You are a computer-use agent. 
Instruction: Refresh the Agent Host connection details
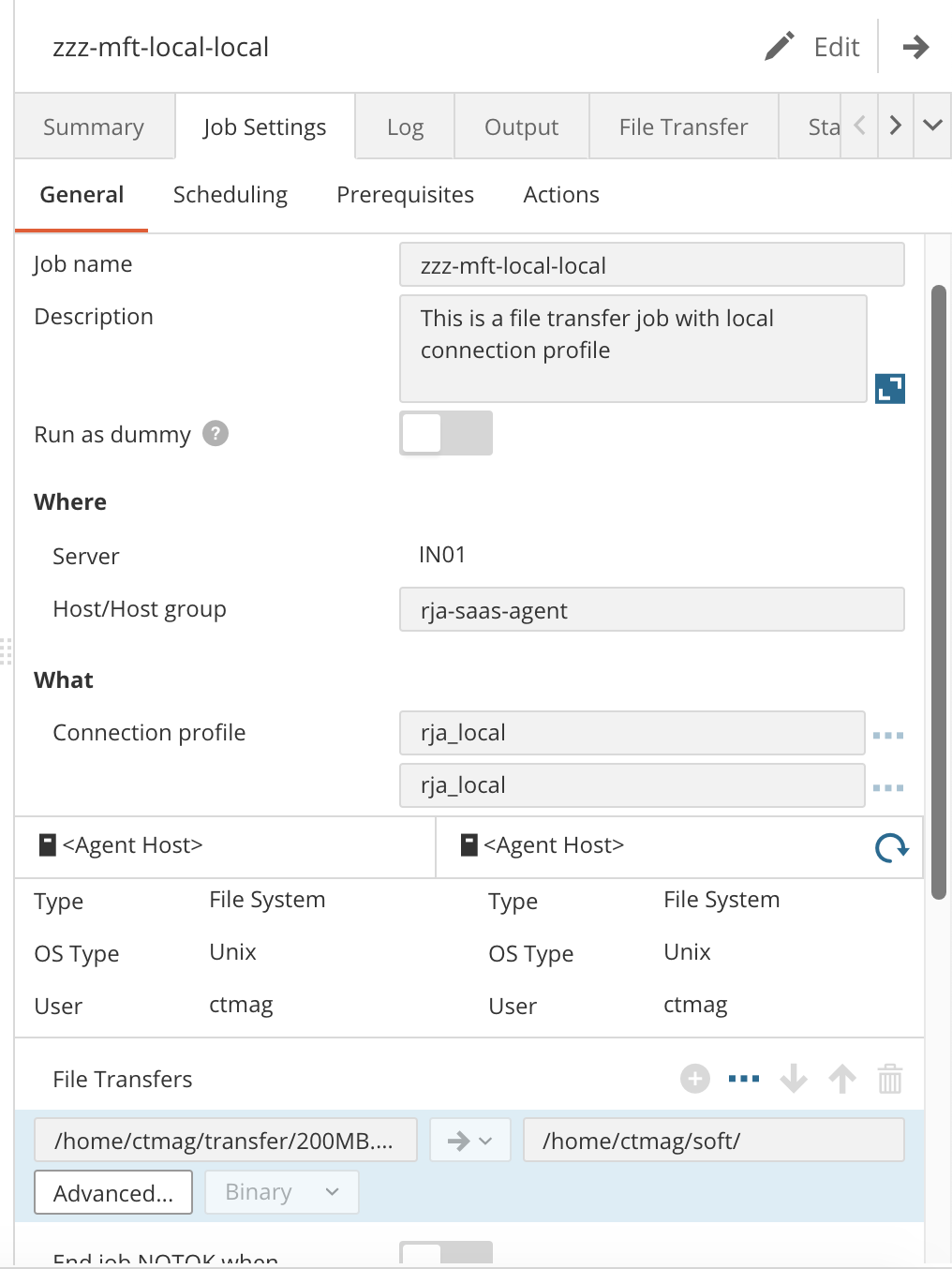tap(891, 847)
